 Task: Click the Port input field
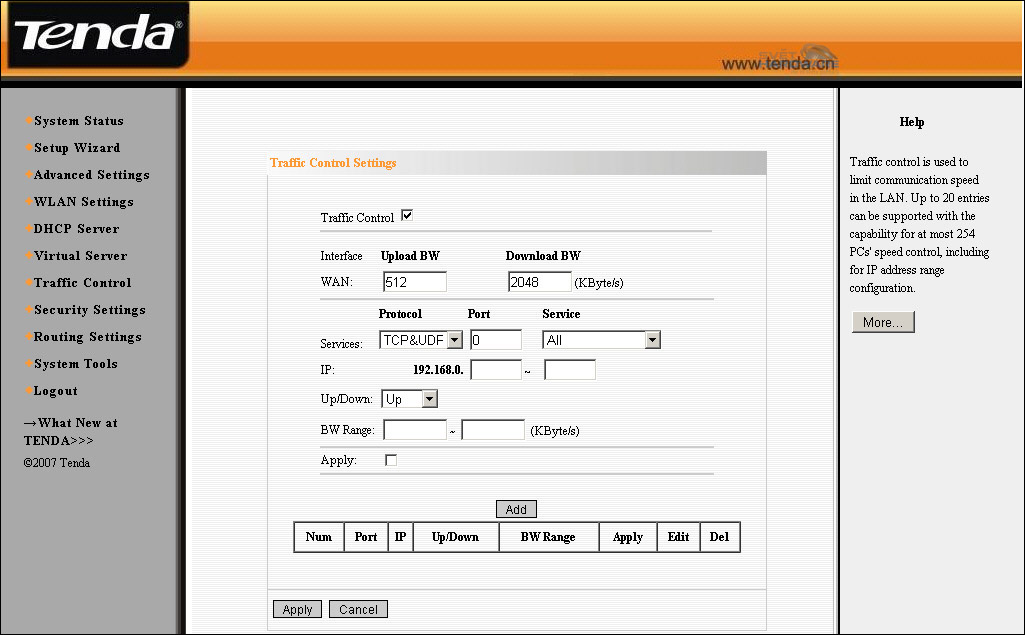pos(496,340)
